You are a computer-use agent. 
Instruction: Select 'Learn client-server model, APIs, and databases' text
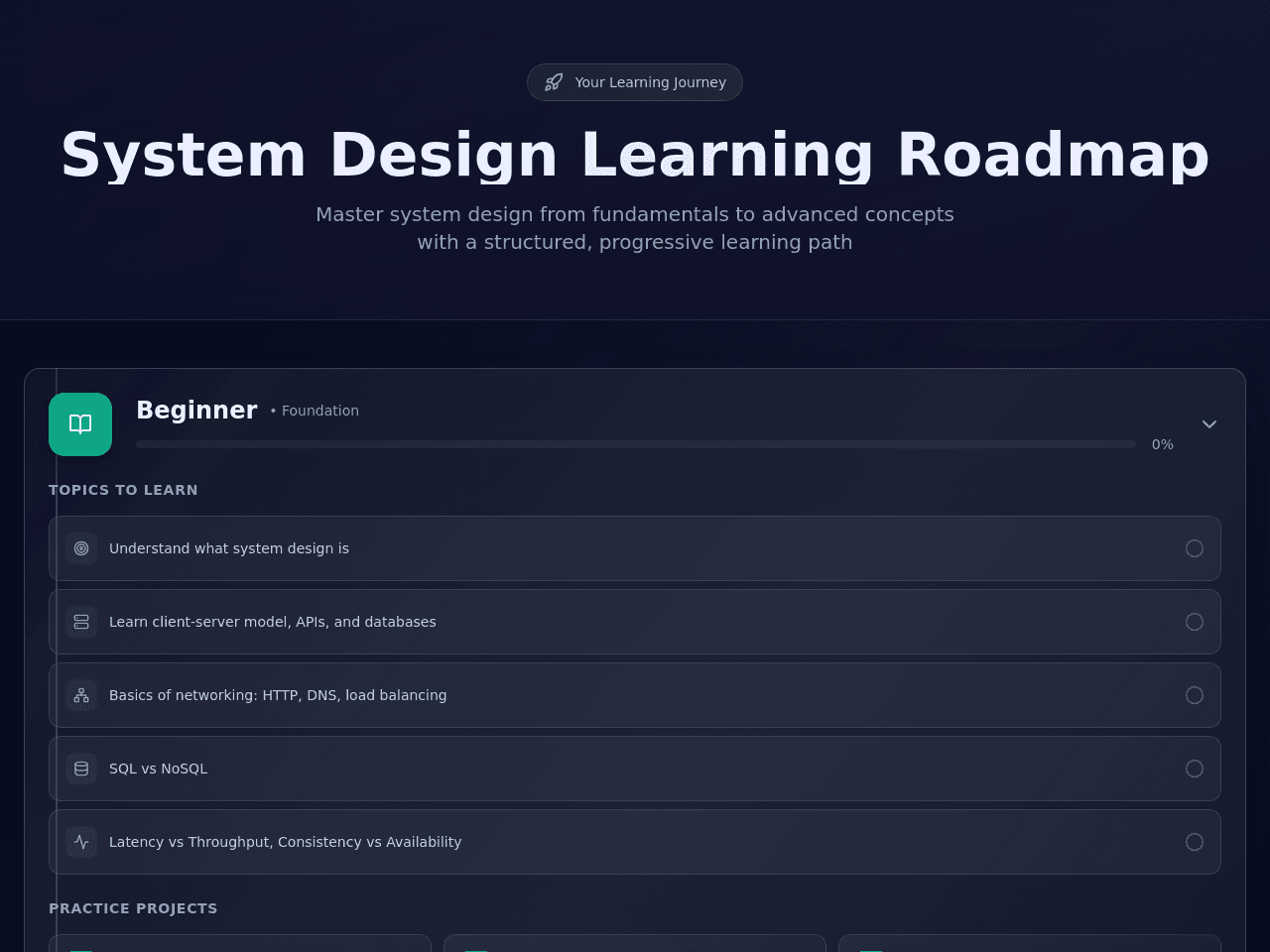pos(273,622)
